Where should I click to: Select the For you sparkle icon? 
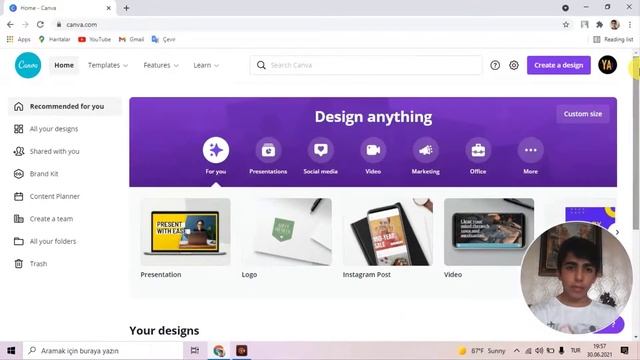216,150
